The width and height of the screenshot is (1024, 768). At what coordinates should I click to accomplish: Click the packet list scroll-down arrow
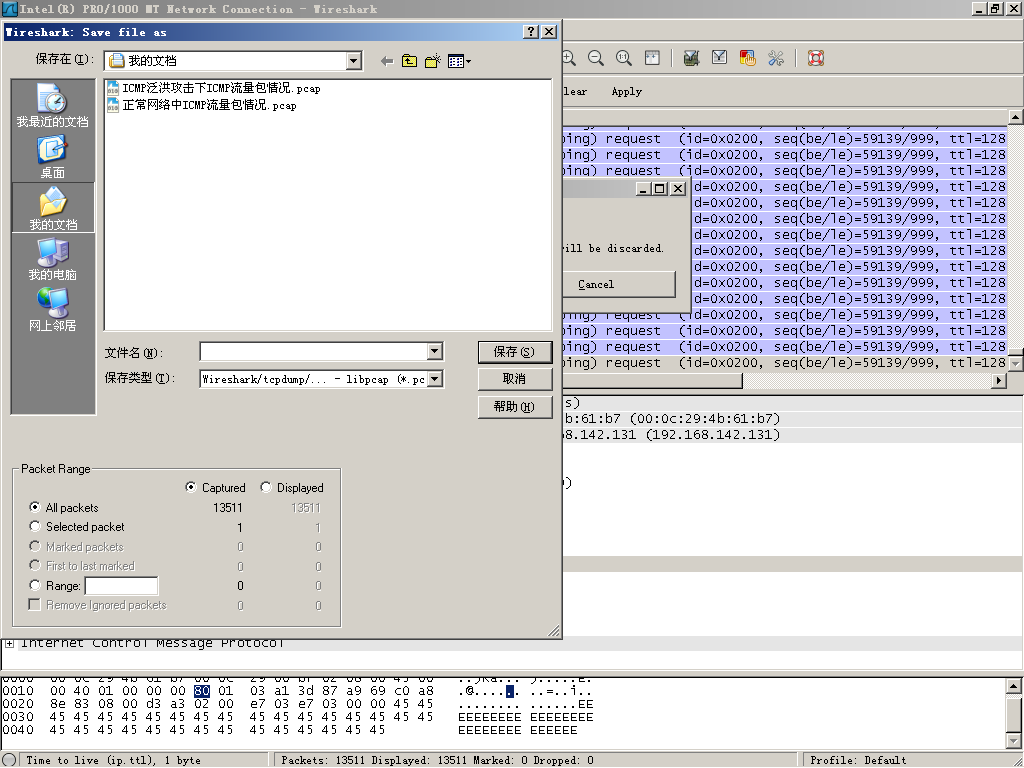tap(1015, 363)
